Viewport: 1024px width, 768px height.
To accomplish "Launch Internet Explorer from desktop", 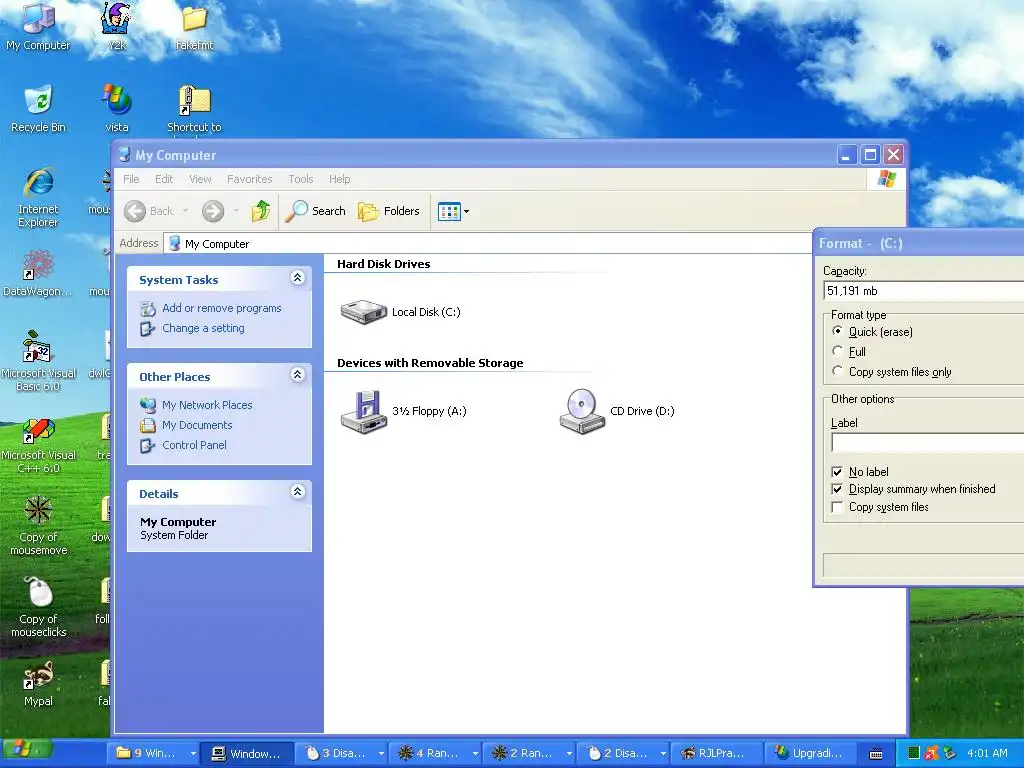I will (x=39, y=197).
